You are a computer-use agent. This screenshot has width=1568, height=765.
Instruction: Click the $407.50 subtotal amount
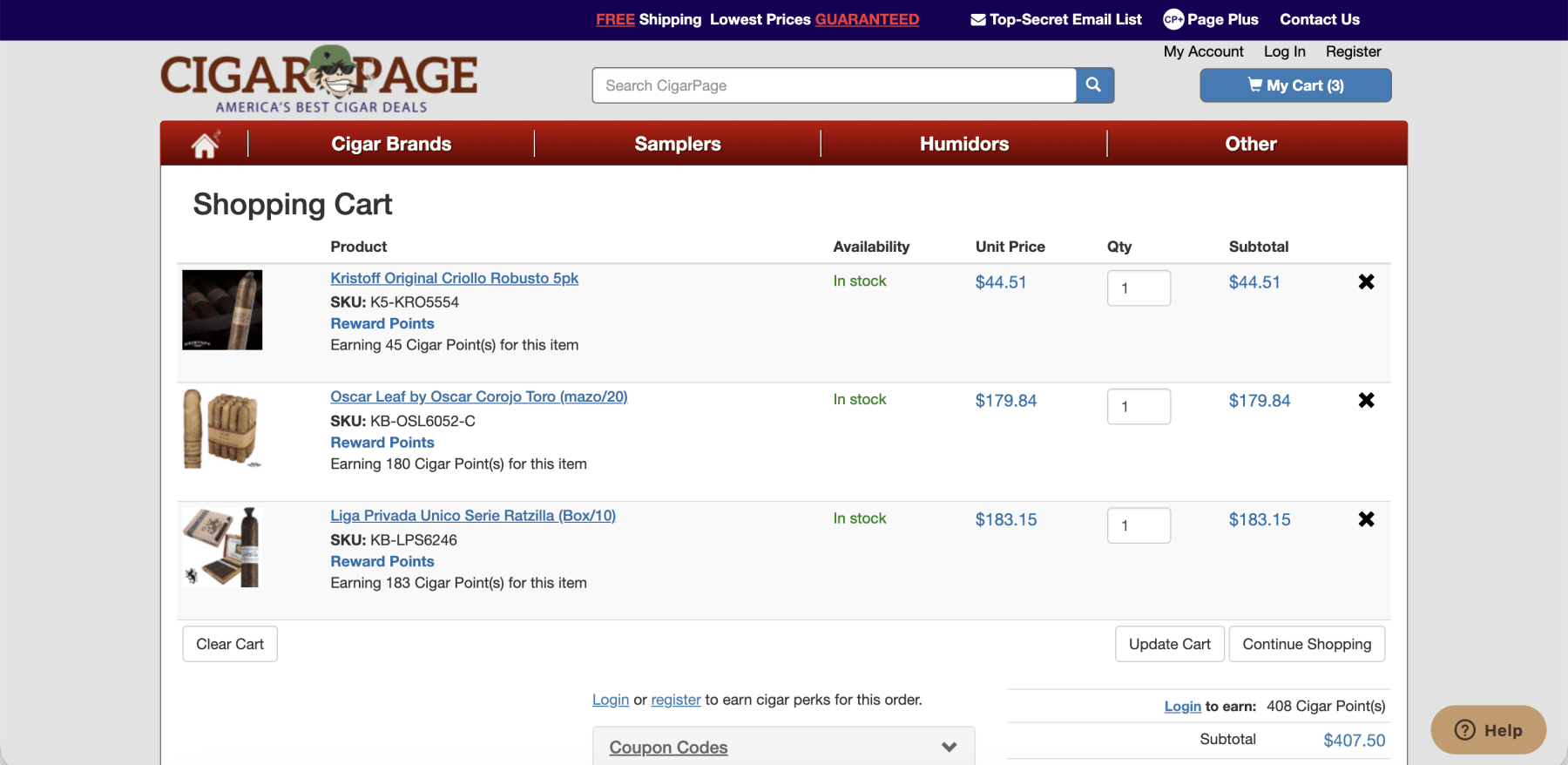coord(1355,740)
